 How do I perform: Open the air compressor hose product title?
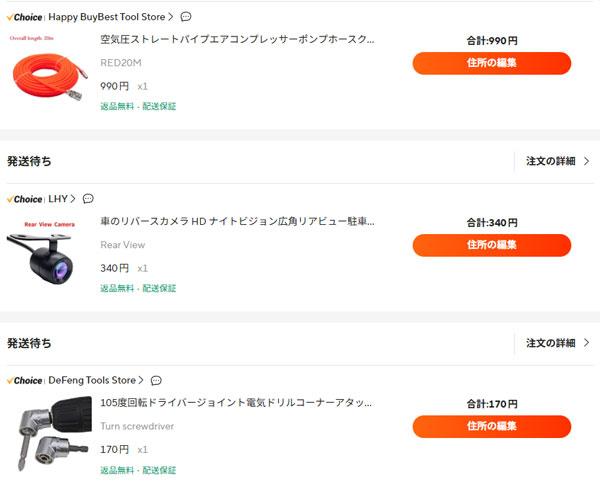click(x=238, y=40)
